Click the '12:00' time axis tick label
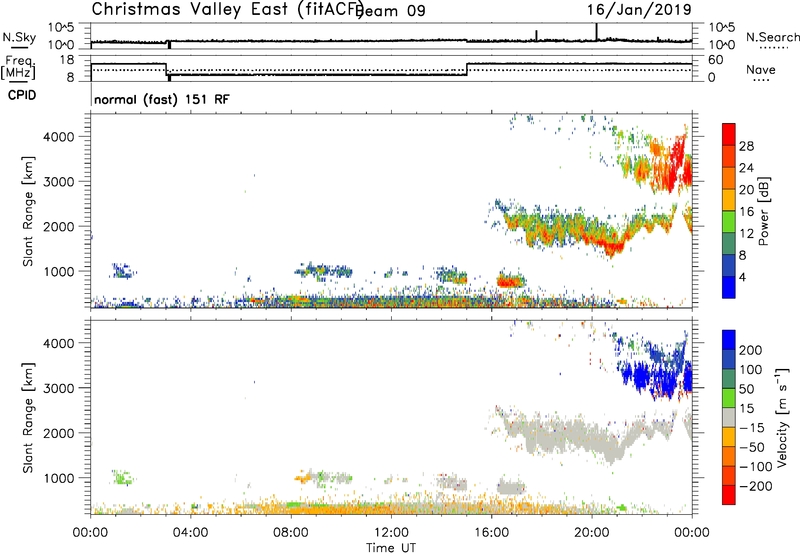The width and height of the screenshot is (800, 554). (391, 533)
